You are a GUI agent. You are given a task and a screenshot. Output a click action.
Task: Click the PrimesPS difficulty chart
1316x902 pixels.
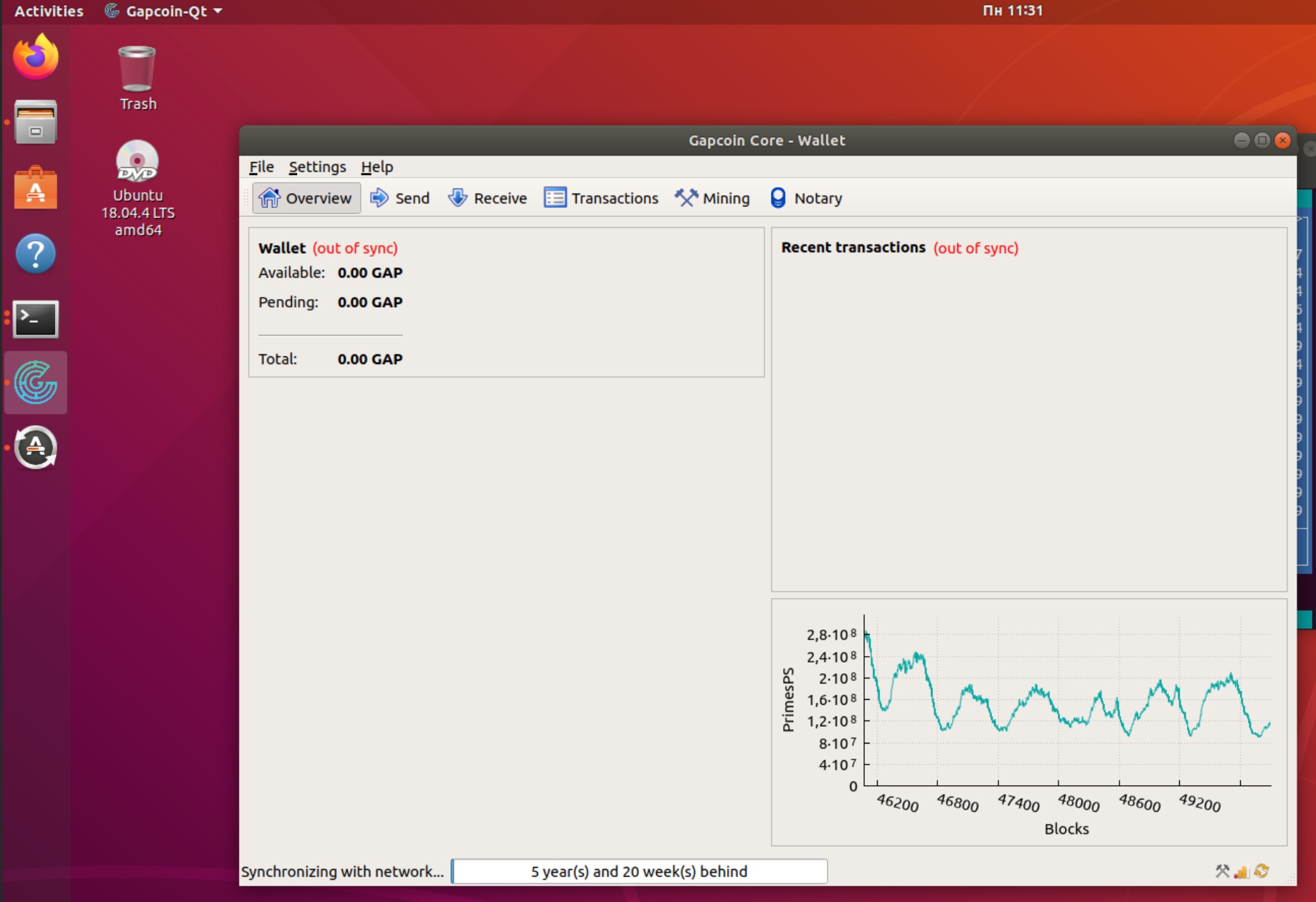coord(1029,722)
